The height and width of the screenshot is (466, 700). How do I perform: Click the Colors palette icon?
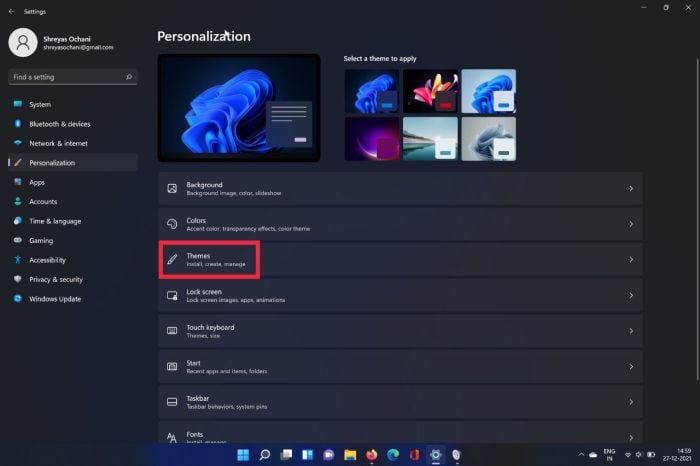click(172, 224)
